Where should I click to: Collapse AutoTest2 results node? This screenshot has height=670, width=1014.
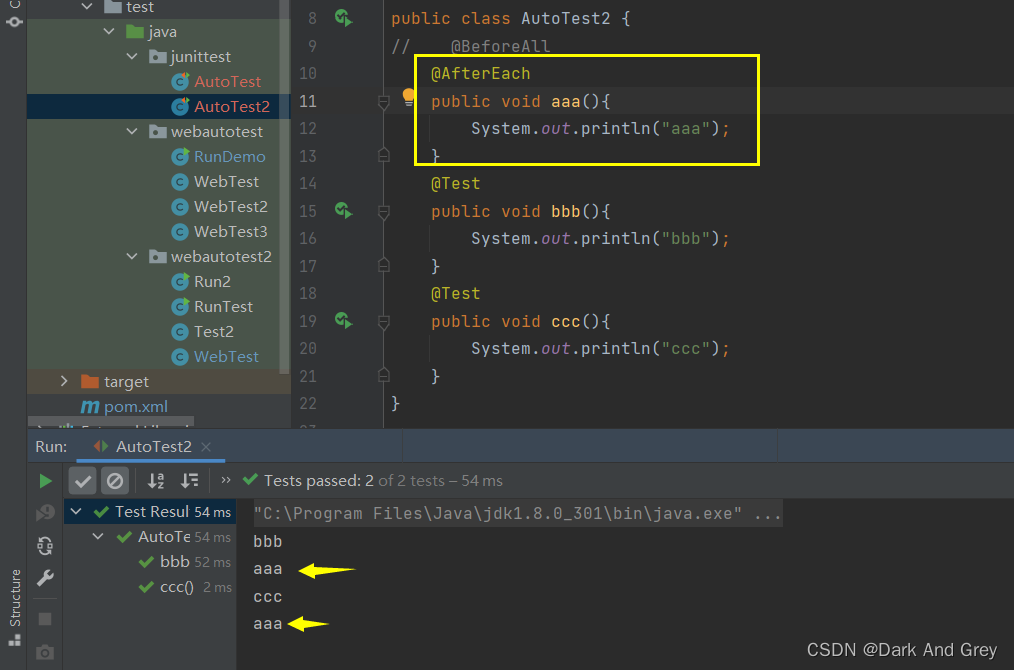98,536
